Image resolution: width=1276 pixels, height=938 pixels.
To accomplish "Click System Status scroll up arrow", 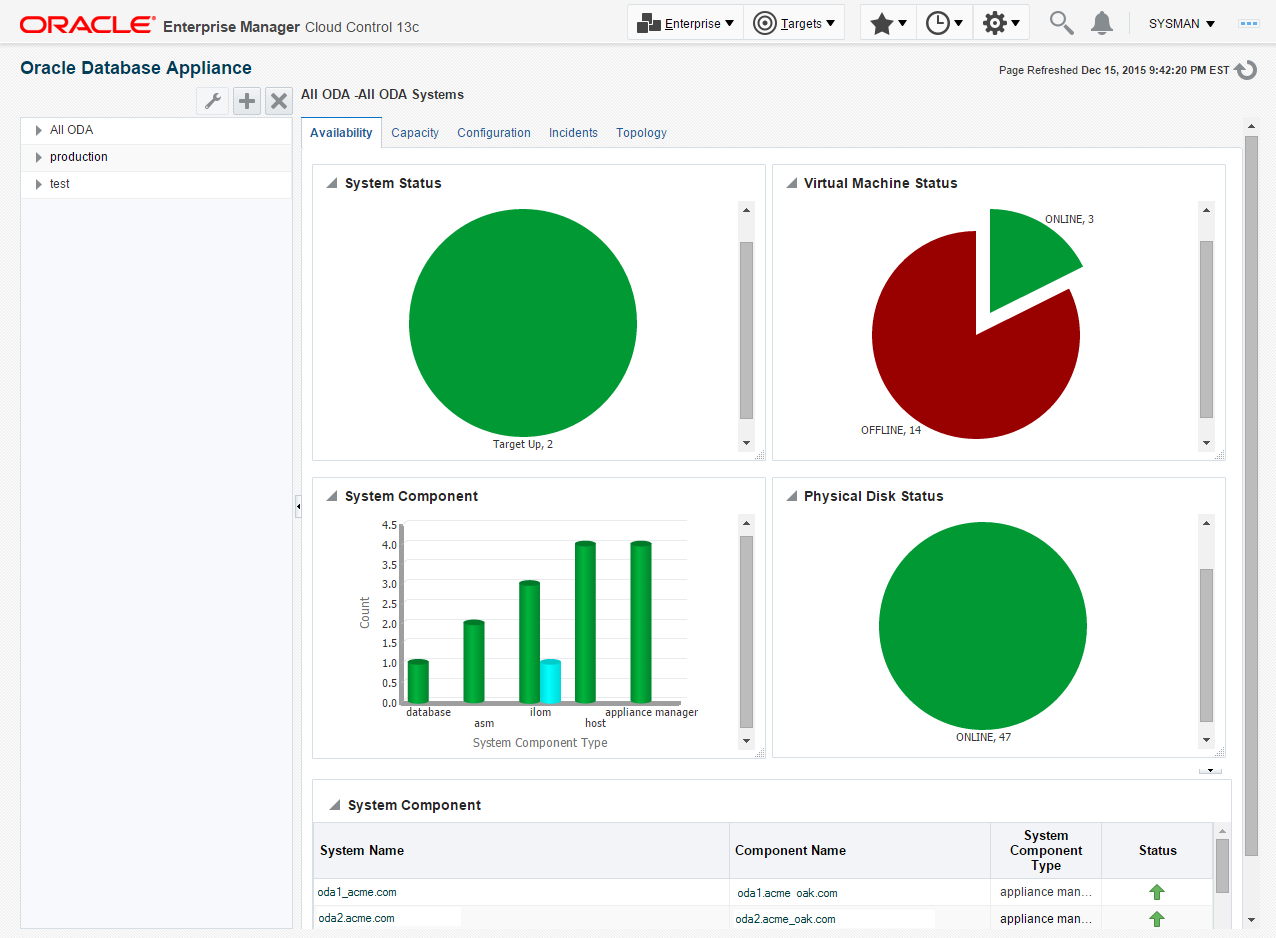I will click(746, 210).
